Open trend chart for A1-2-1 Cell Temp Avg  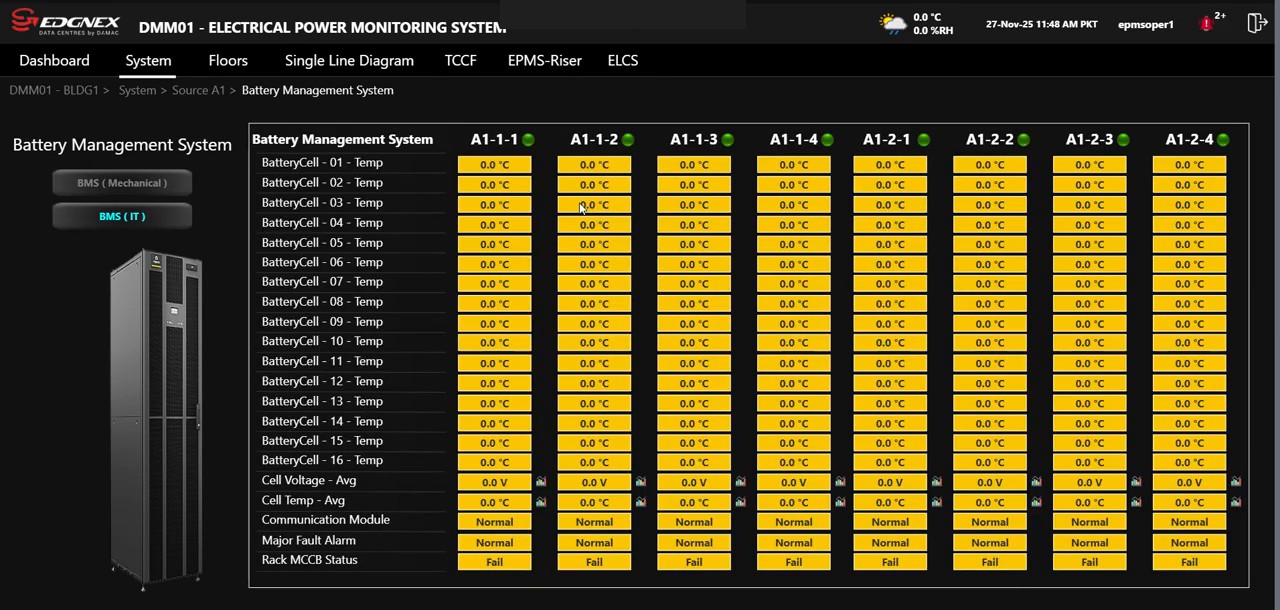[x=937, y=502]
